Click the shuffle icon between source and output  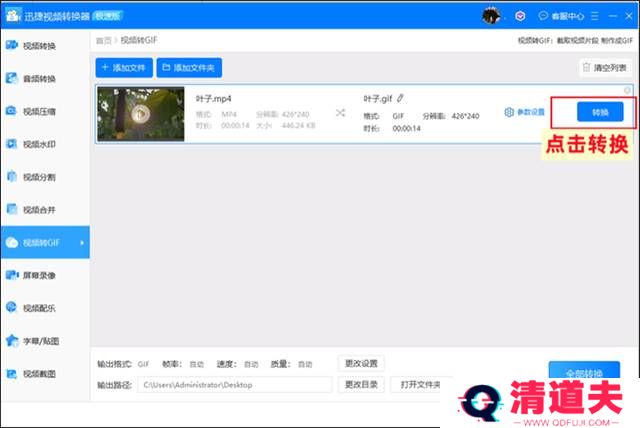click(340, 113)
